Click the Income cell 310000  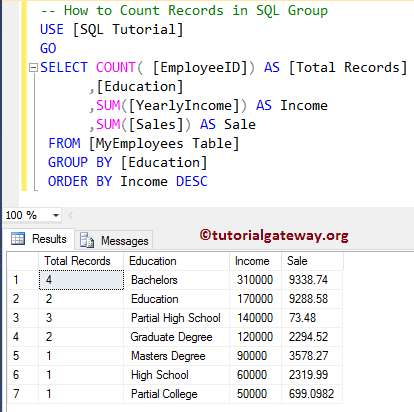click(x=256, y=280)
